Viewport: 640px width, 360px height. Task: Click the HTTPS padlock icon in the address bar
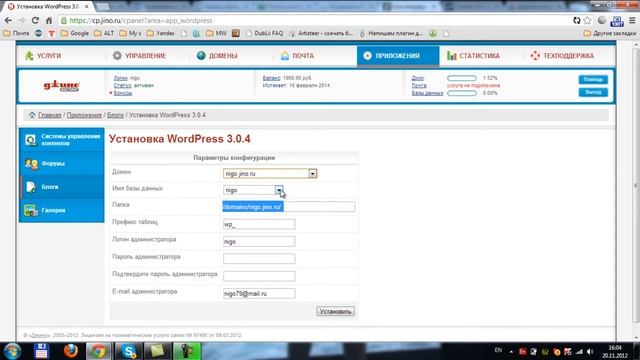coord(64,20)
